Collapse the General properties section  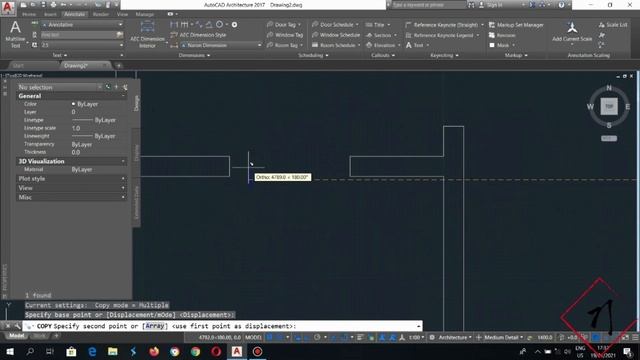point(123,96)
